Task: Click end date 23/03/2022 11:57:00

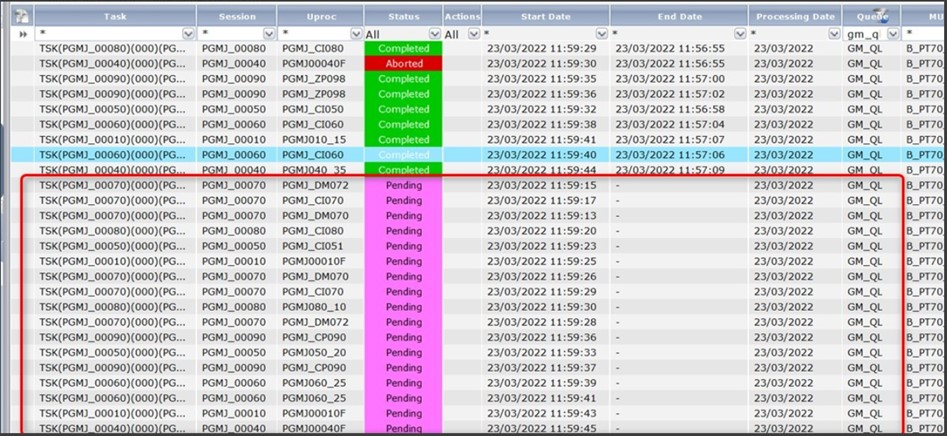Action: (x=670, y=79)
